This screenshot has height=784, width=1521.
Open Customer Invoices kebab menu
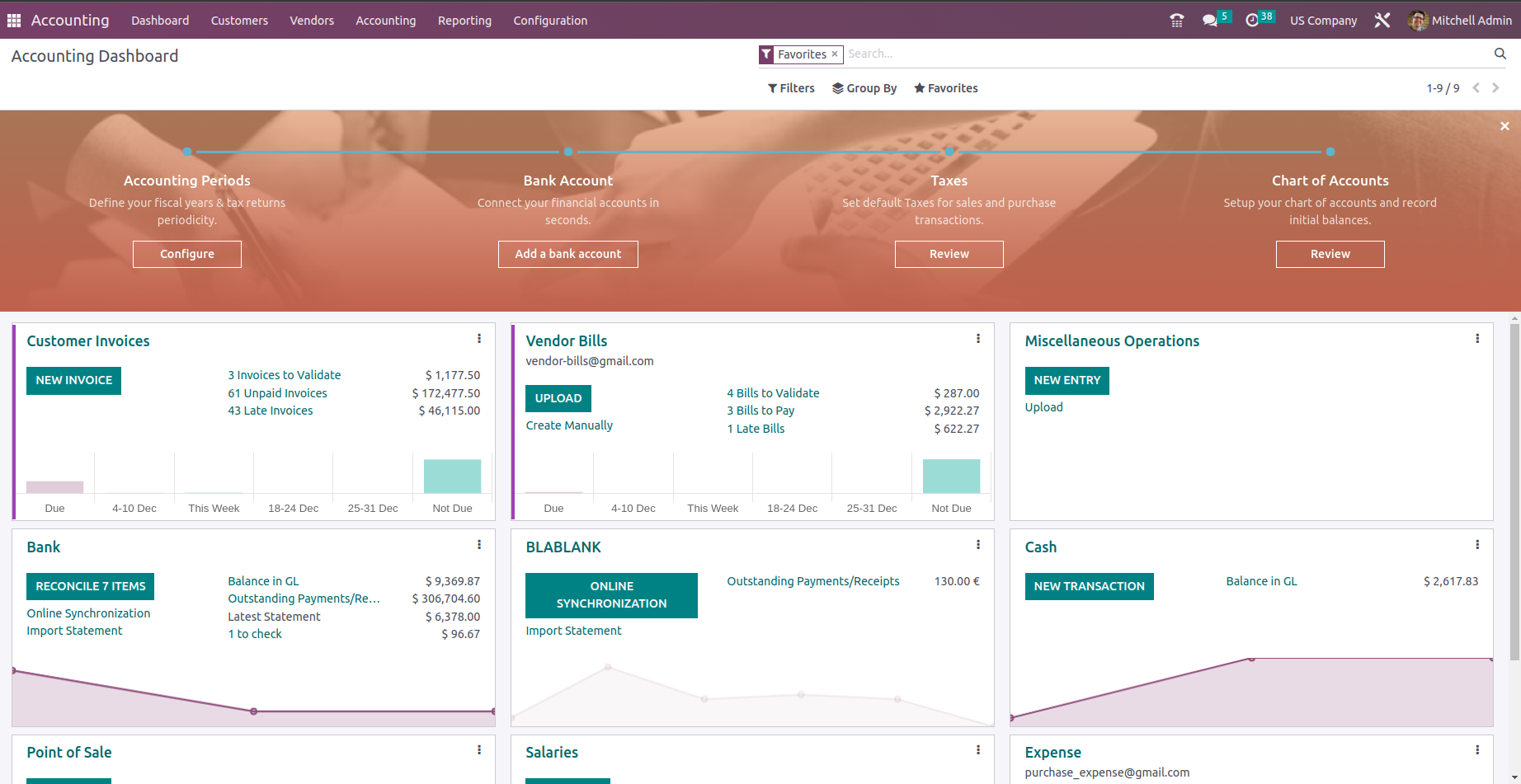click(x=479, y=339)
